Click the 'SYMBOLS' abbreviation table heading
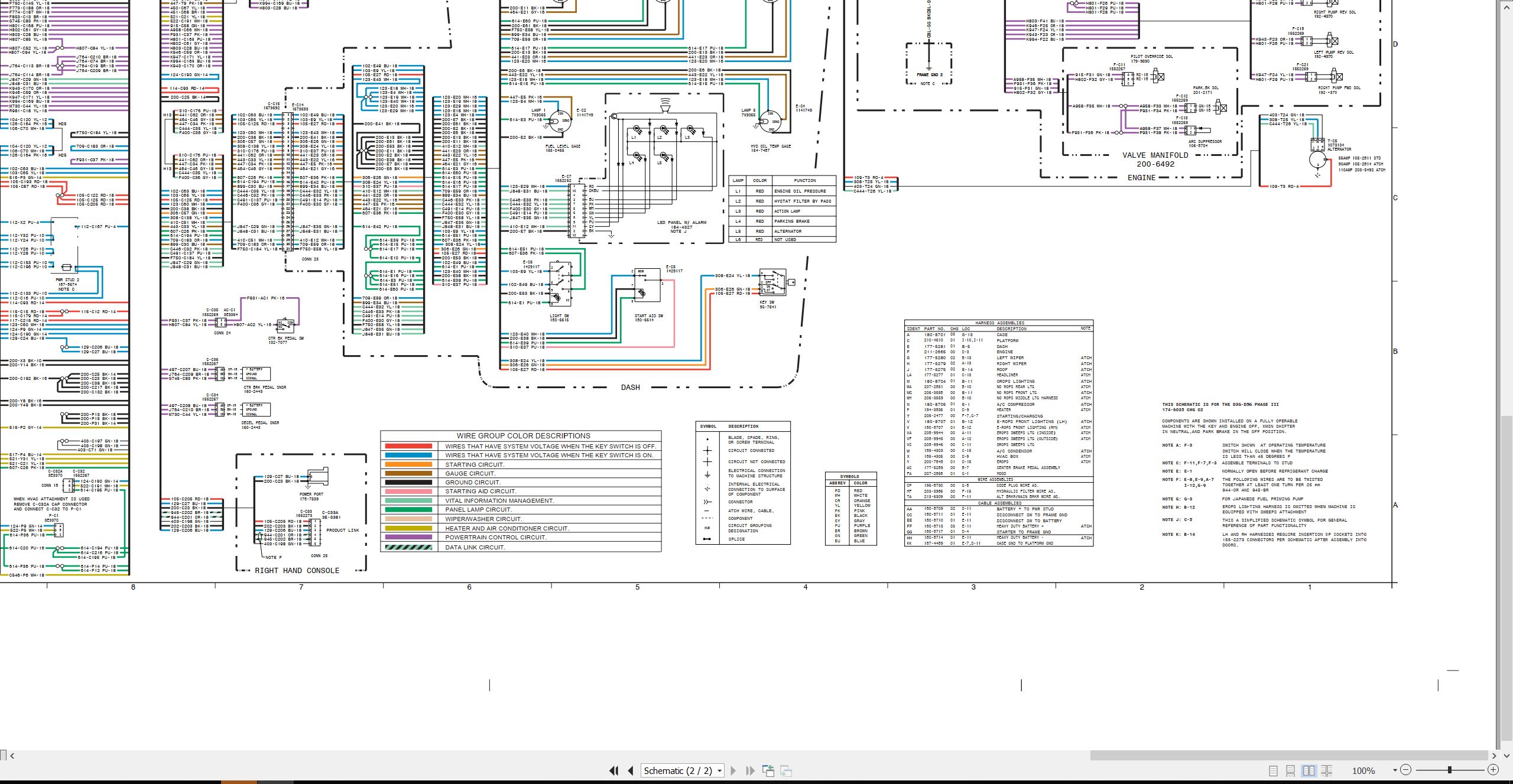The width and height of the screenshot is (1513, 784). pyautogui.click(x=849, y=476)
